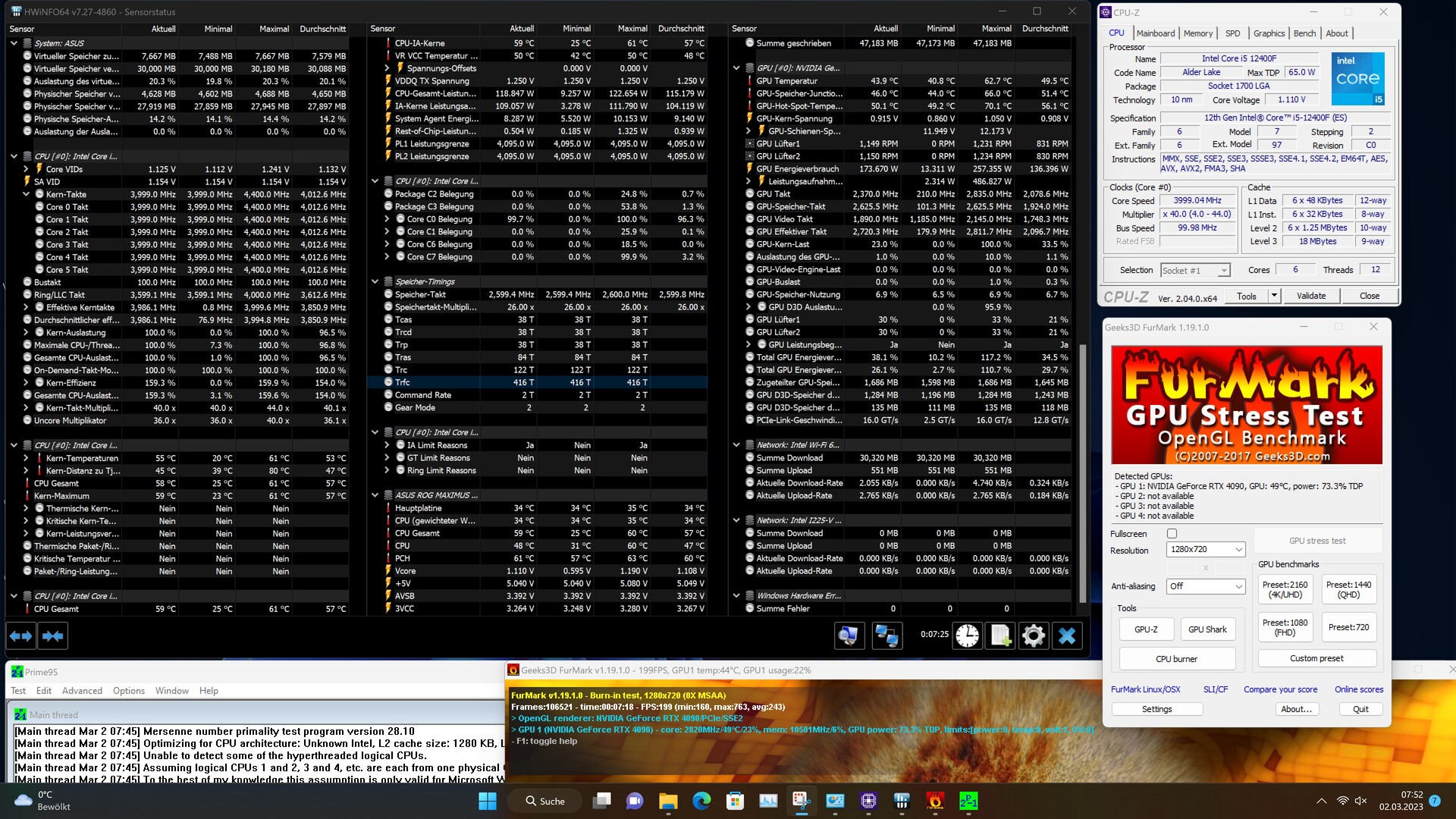
Task: Expand the IA Limit Reasons row
Action: tap(387, 445)
